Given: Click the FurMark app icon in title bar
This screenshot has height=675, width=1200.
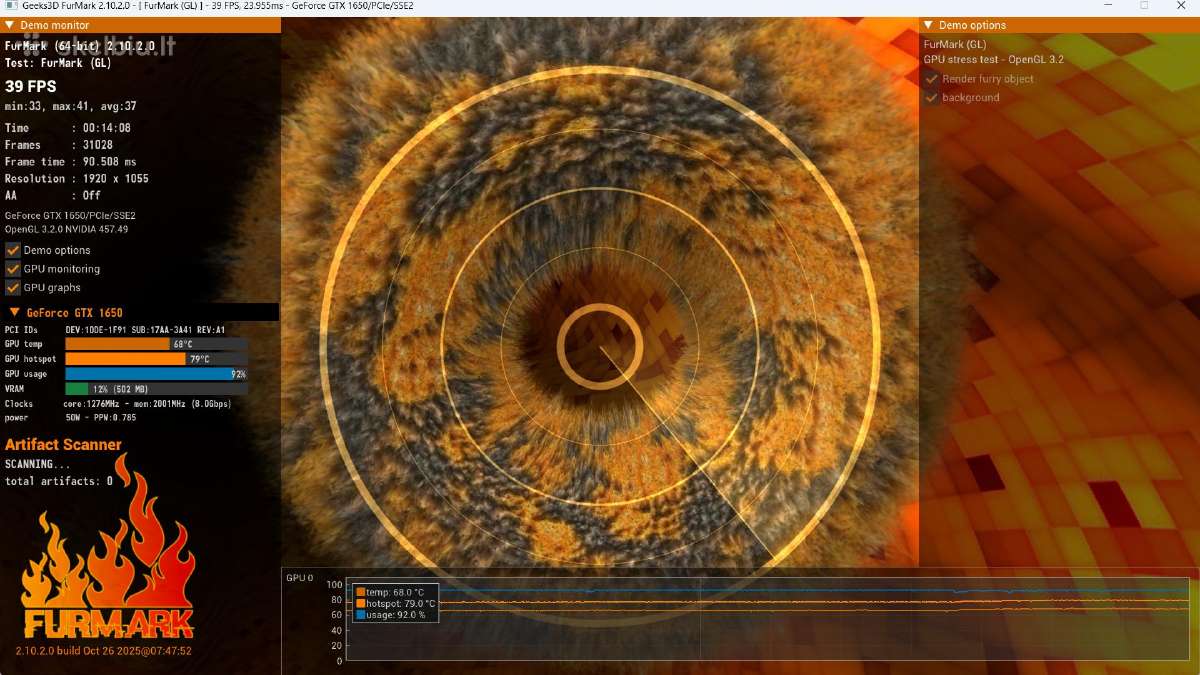Looking at the screenshot, I should [x=9, y=6].
